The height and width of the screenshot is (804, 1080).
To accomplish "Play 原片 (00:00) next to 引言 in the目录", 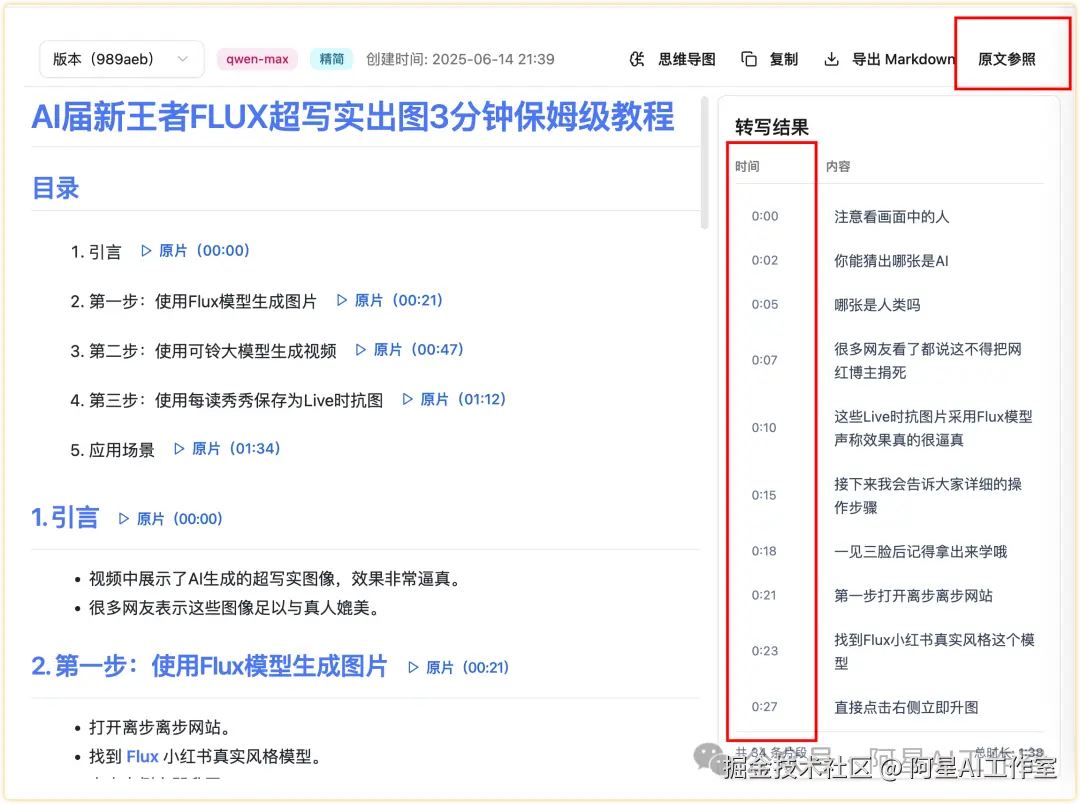I will [195, 251].
